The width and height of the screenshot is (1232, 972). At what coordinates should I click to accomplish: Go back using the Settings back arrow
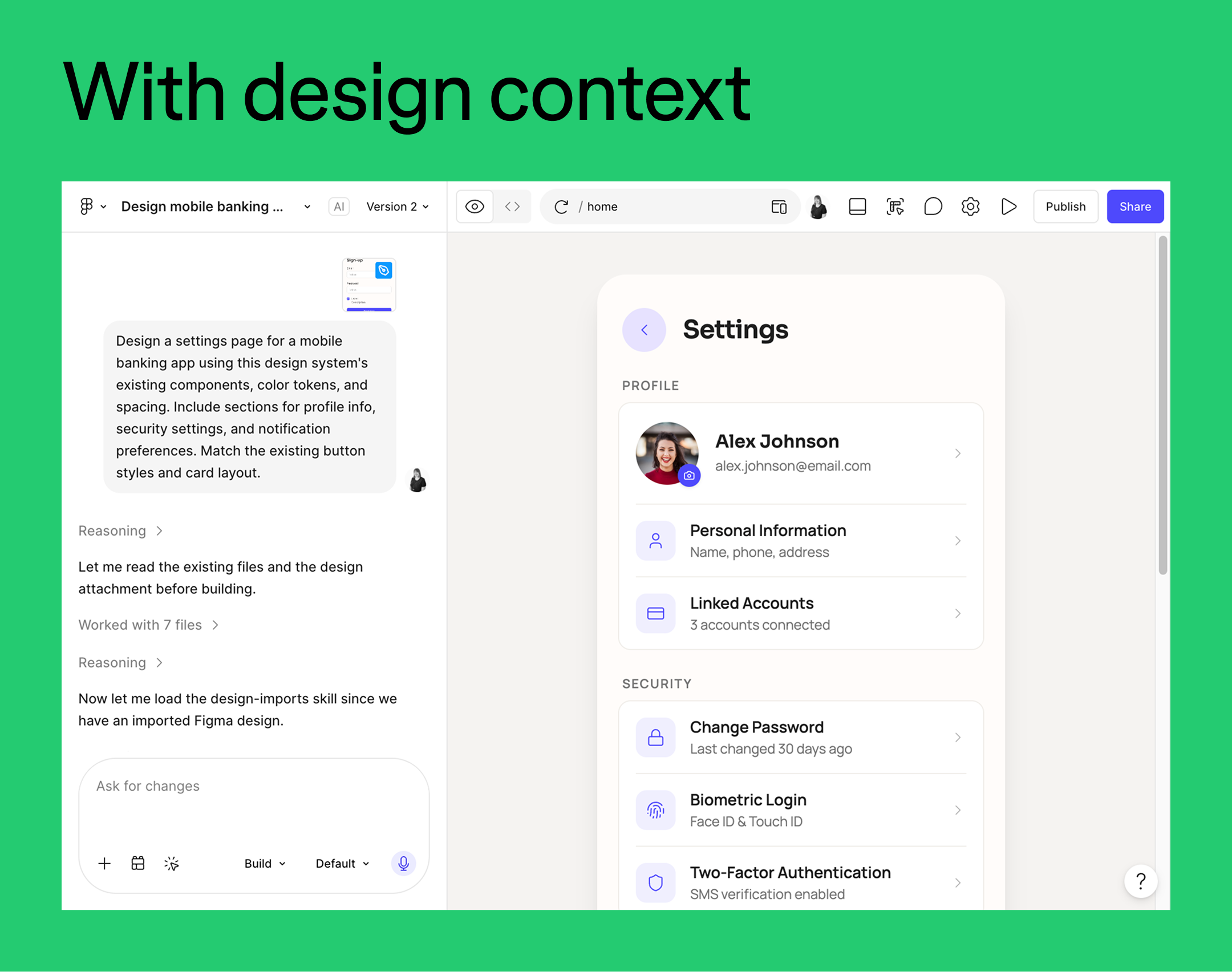[644, 330]
